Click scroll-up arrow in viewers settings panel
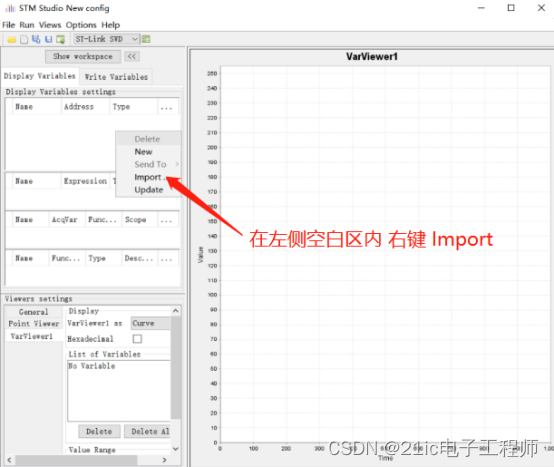 176,311
